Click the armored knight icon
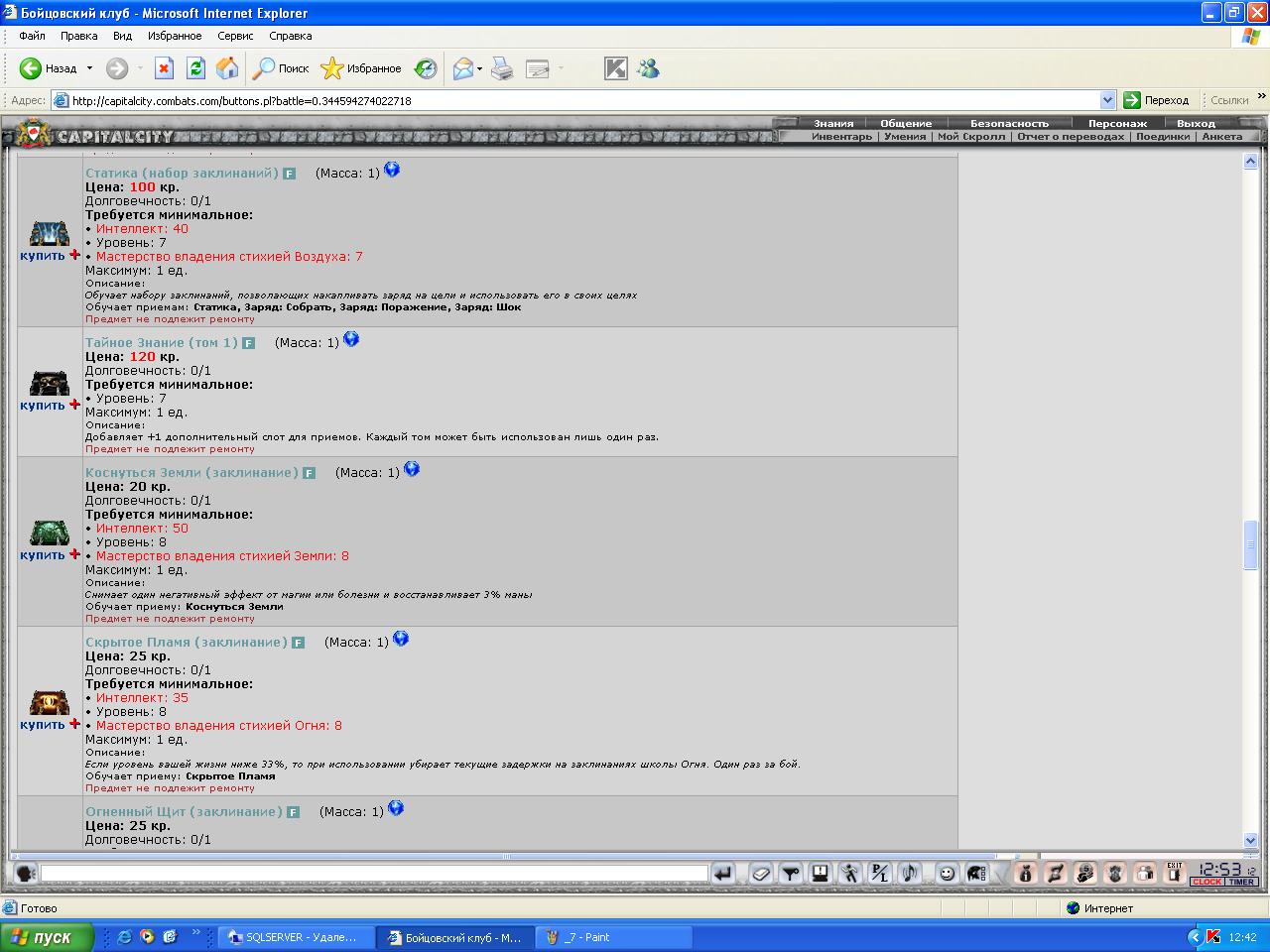The width and height of the screenshot is (1270, 952). tap(1115, 874)
